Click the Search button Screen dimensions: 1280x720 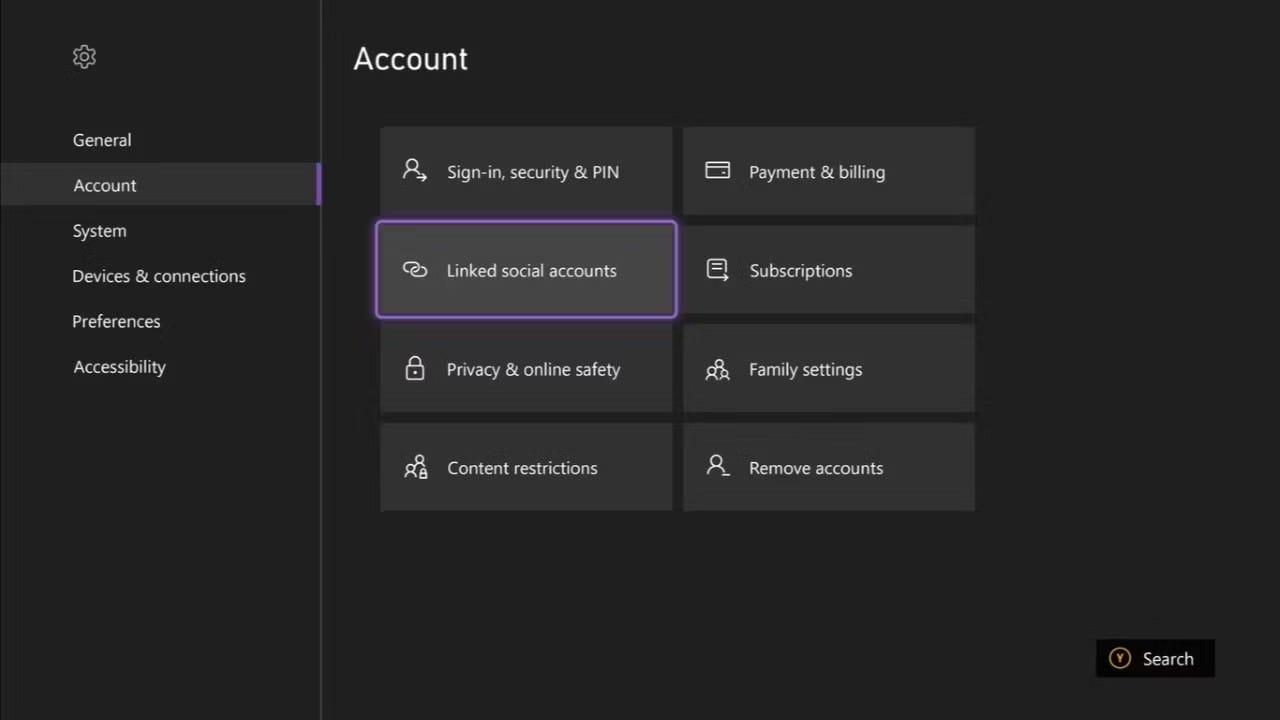tap(1155, 658)
